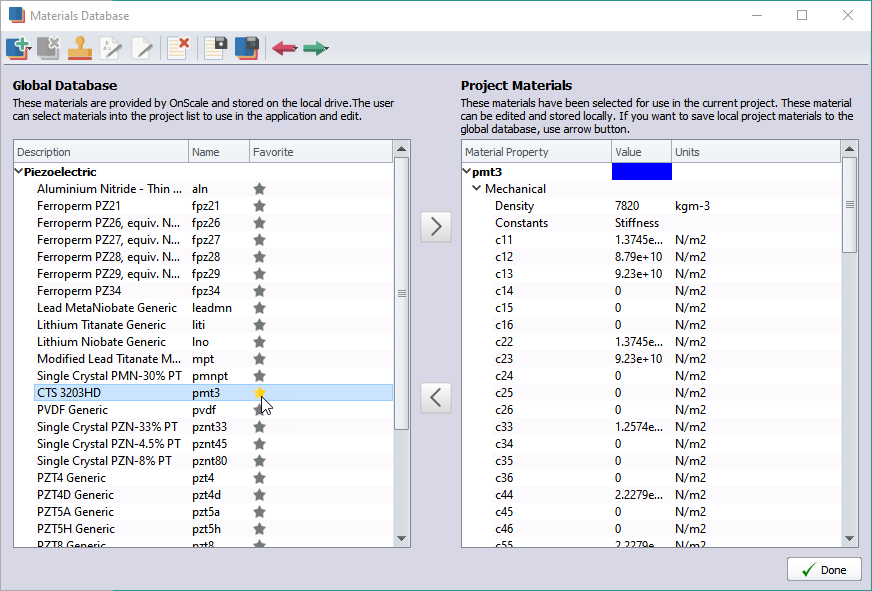The height and width of the screenshot is (591, 872).
Task: Click the Done button
Action: [x=824, y=570]
